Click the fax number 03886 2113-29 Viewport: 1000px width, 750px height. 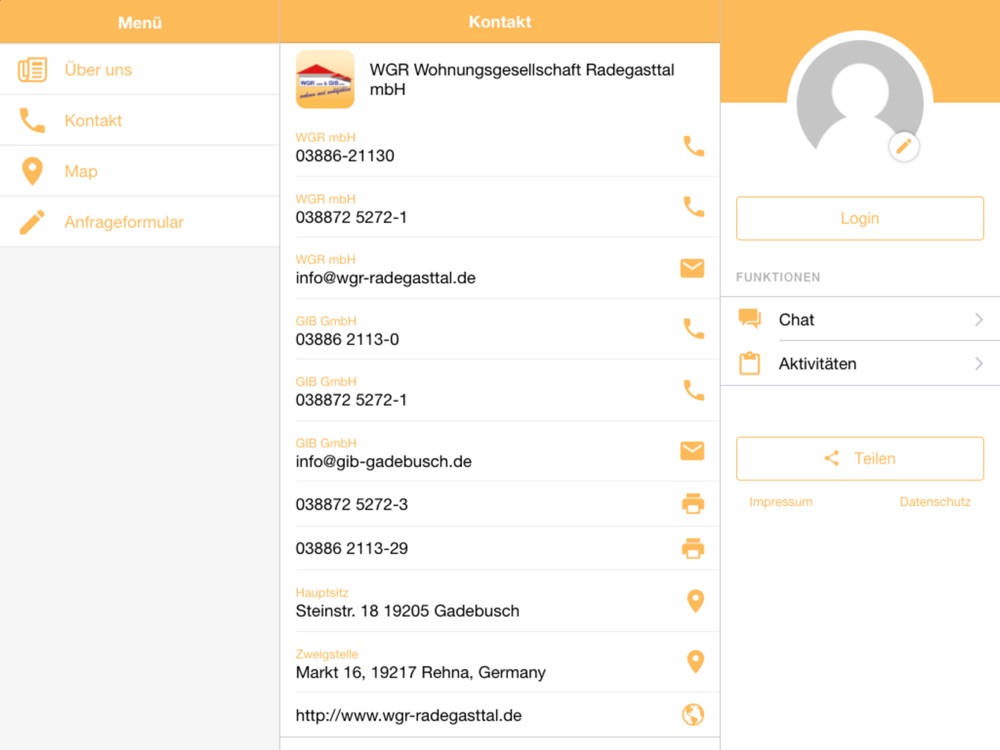pos(352,548)
